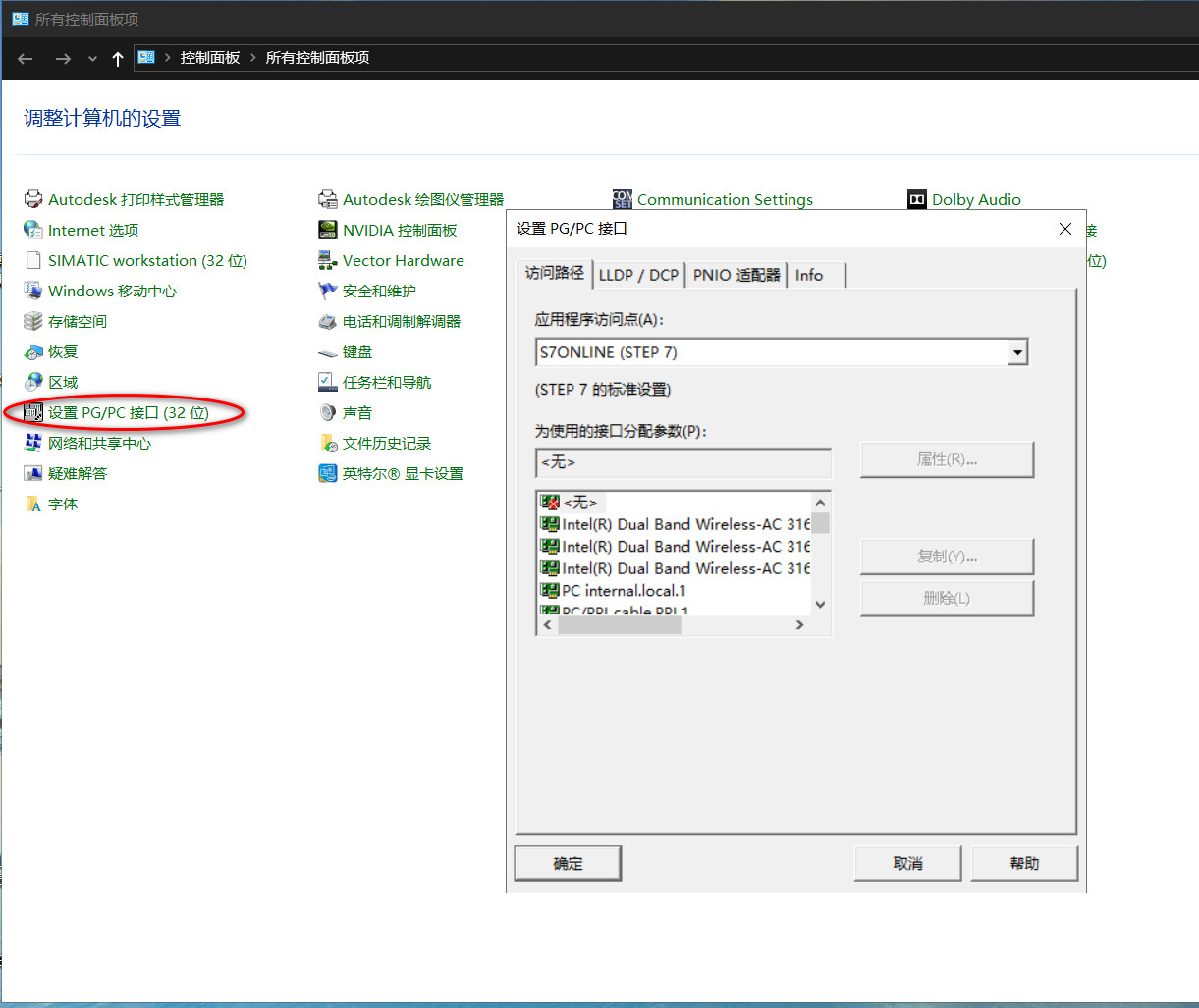Click the Dolby Audio icon
This screenshot has width=1199, height=1008.
click(x=916, y=199)
